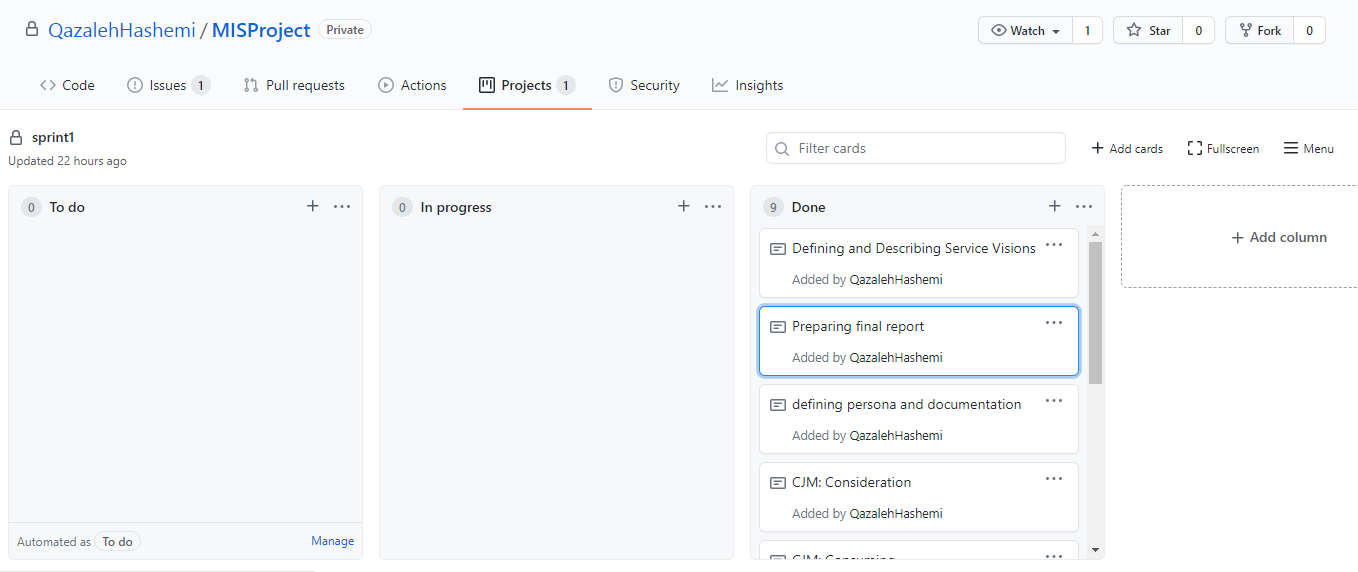Open the Actions tab

pyautogui.click(x=412, y=85)
